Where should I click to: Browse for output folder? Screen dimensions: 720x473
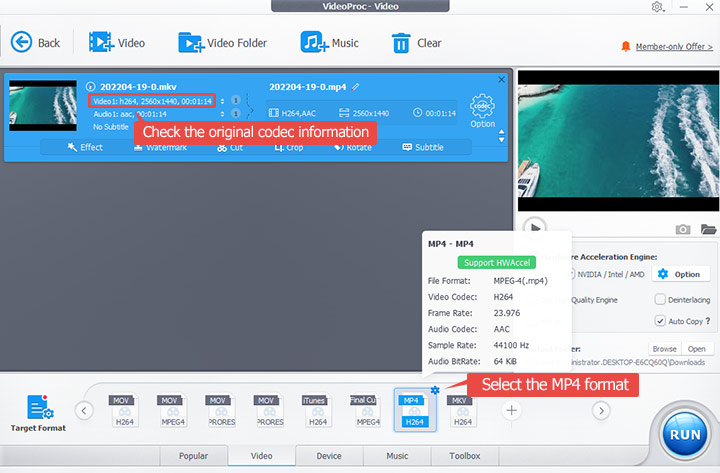click(664, 349)
